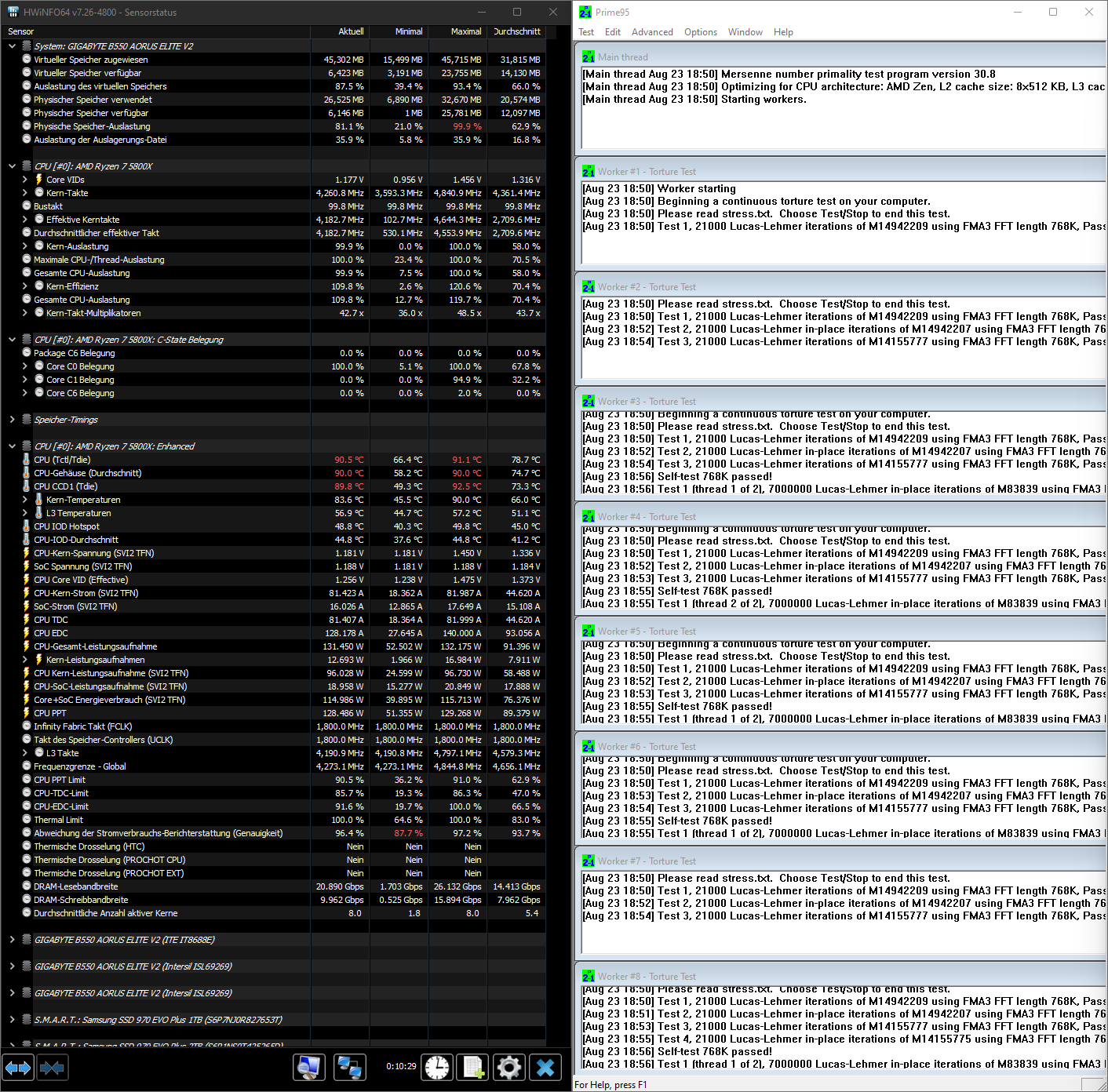Collapse the AMD Ryzen 7 5800X: Enhanced group
The image size is (1108, 1092).
point(12,446)
